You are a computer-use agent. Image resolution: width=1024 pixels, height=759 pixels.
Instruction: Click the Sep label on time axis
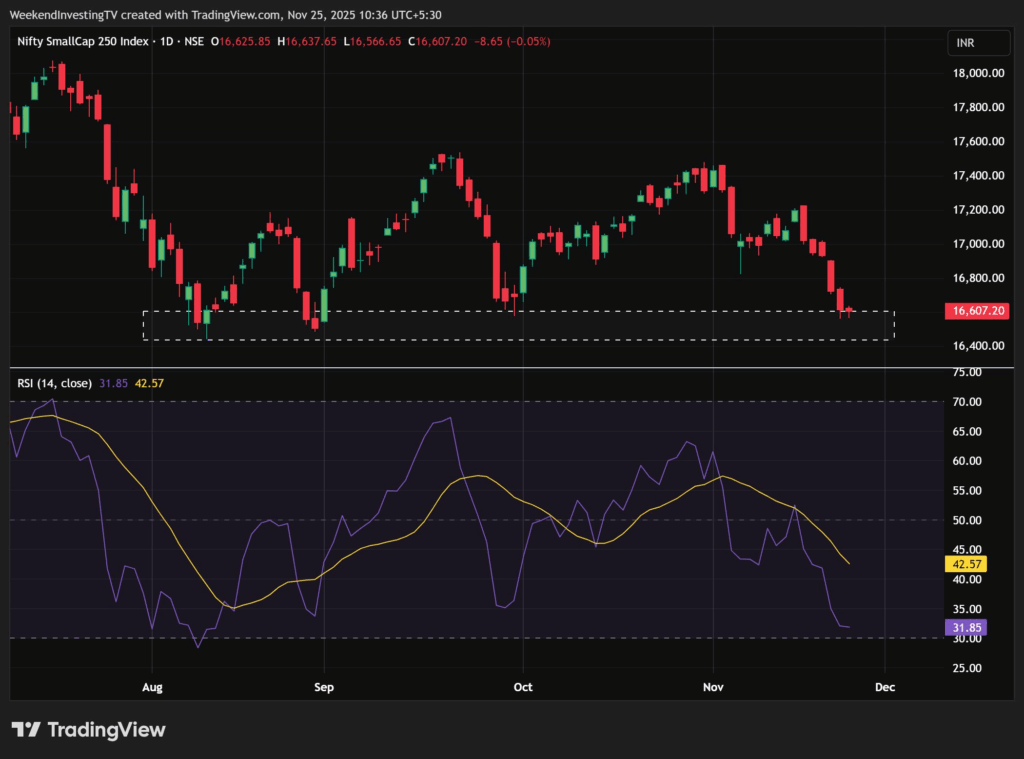(322, 687)
